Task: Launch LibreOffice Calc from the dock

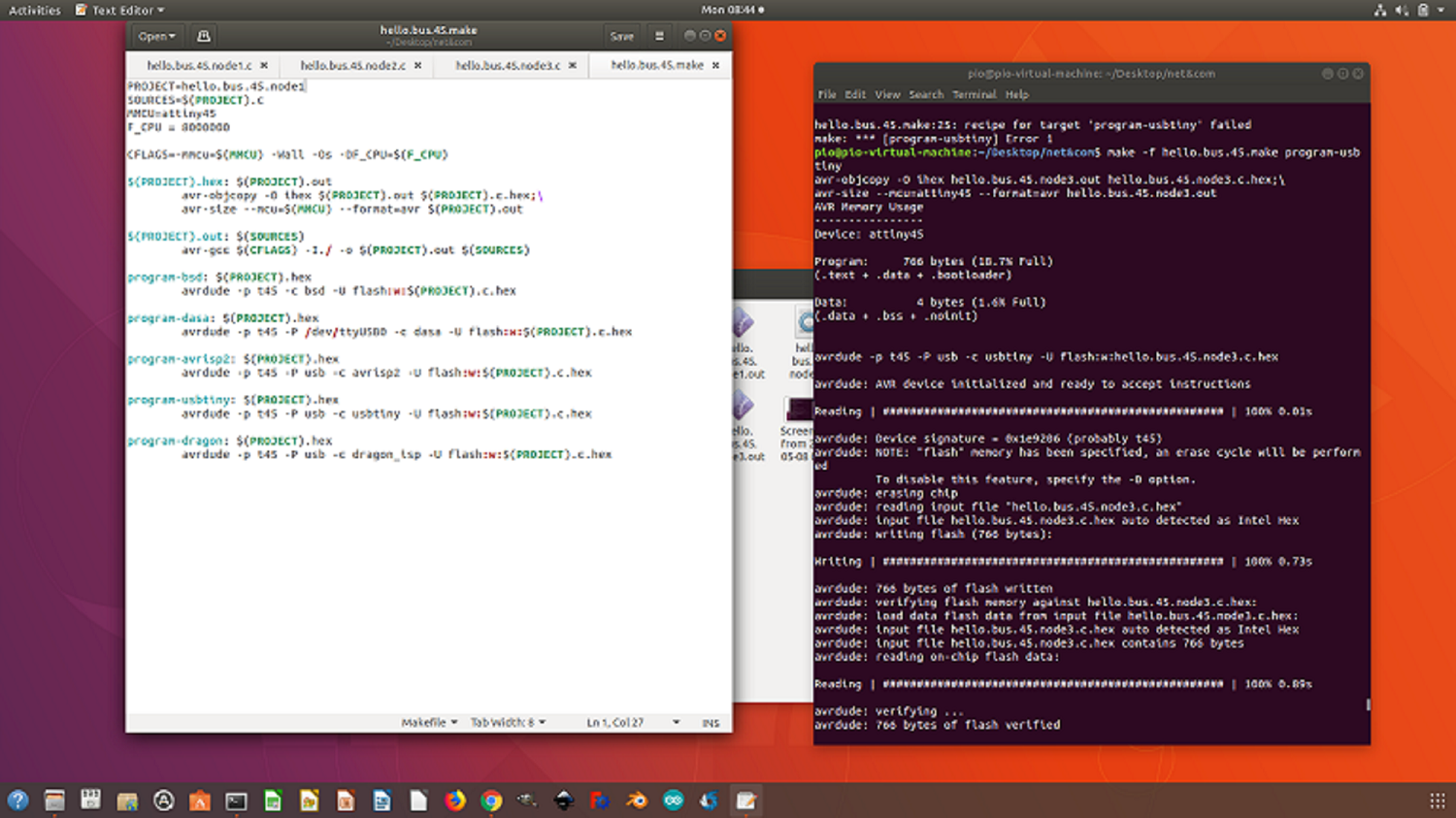Action: tap(273, 801)
